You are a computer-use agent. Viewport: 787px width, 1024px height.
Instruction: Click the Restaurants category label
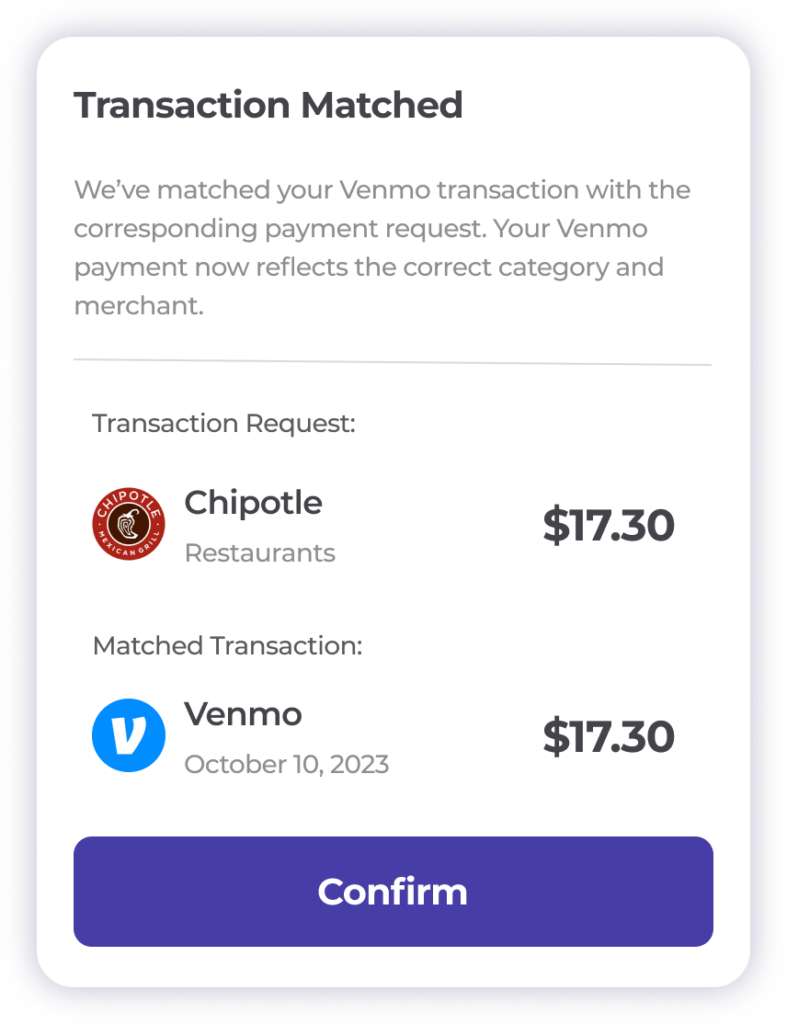[259, 553]
